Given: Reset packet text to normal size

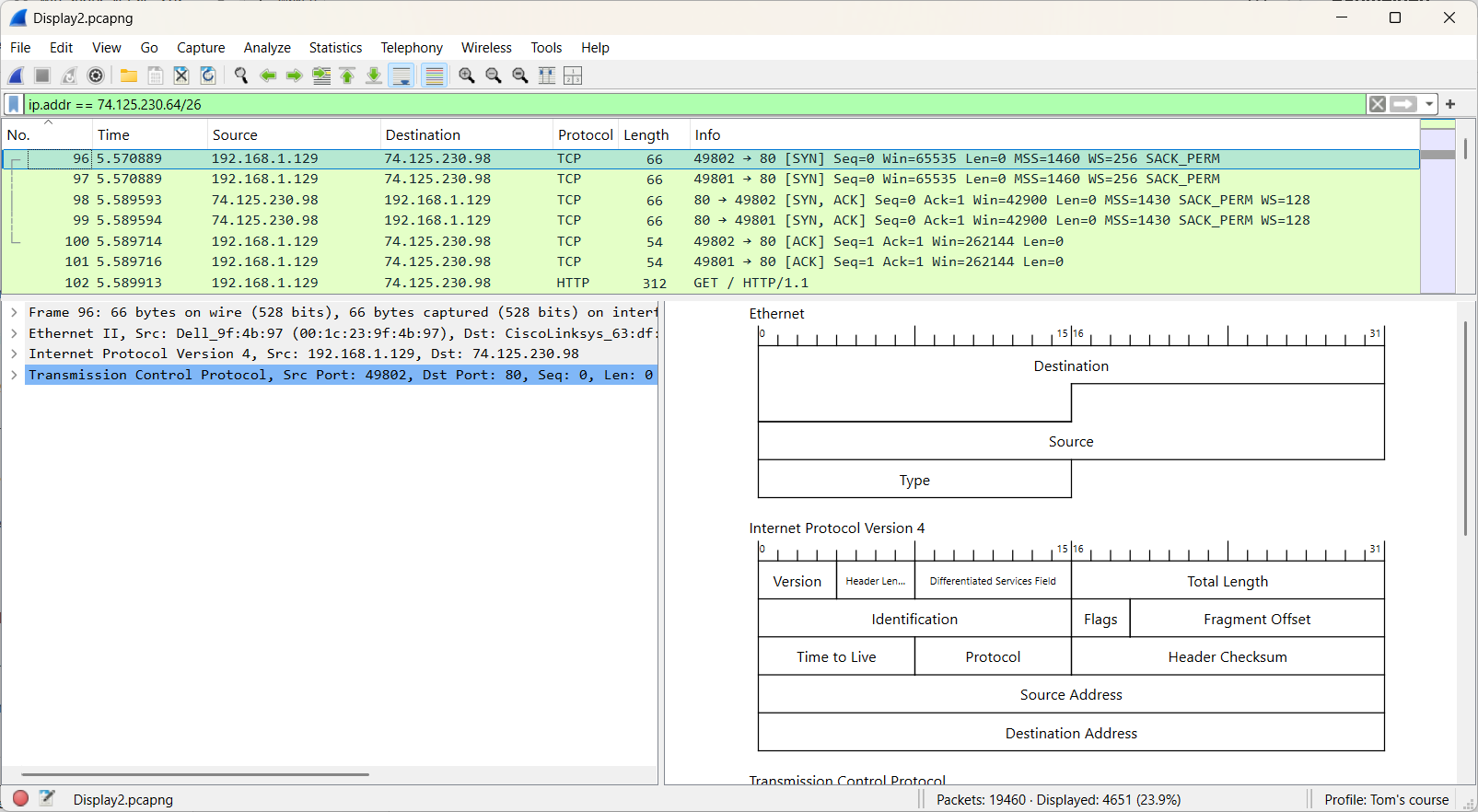Looking at the screenshot, I should [x=520, y=75].
